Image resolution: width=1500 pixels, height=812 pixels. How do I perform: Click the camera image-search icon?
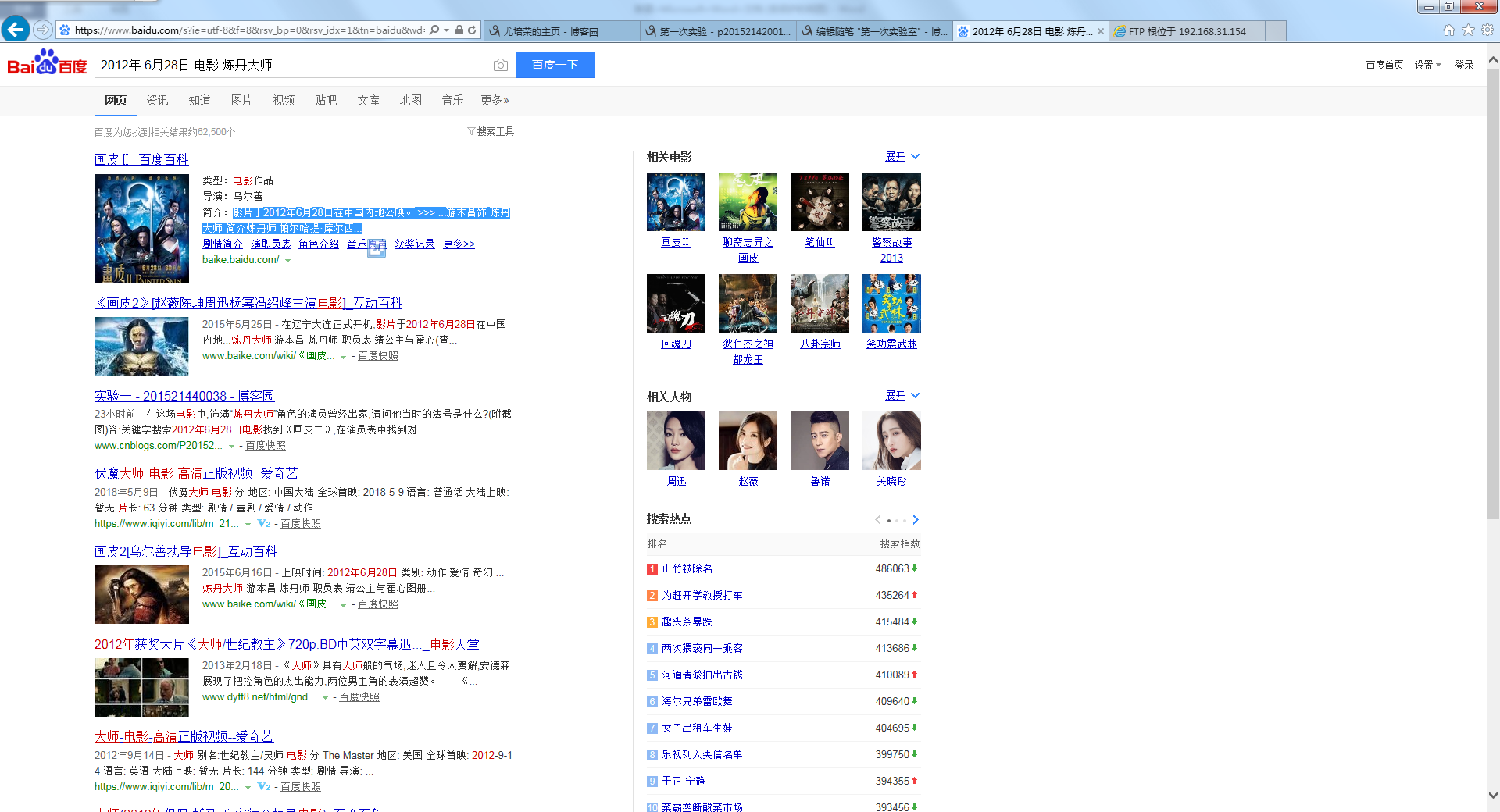[x=501, y=65]
